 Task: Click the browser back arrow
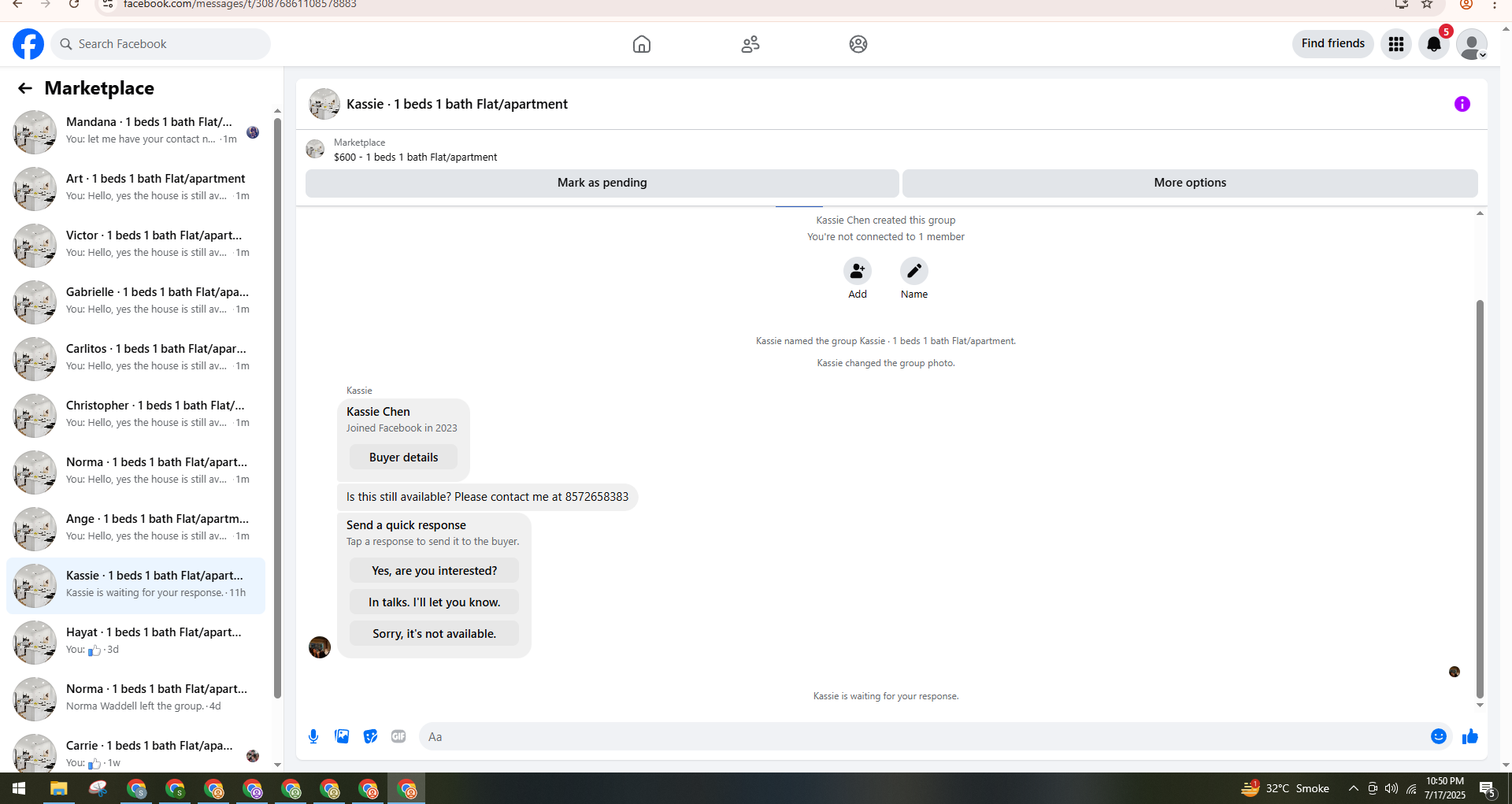[x=17, y=4]
